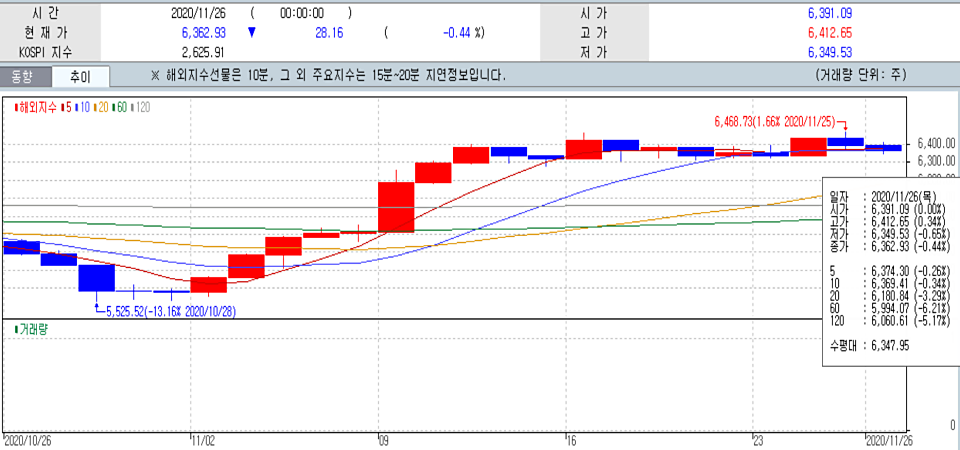The width and height of the screenshot is (960, 450).
Task: Click the 시 가 label in header
Action: pos(593,13)
